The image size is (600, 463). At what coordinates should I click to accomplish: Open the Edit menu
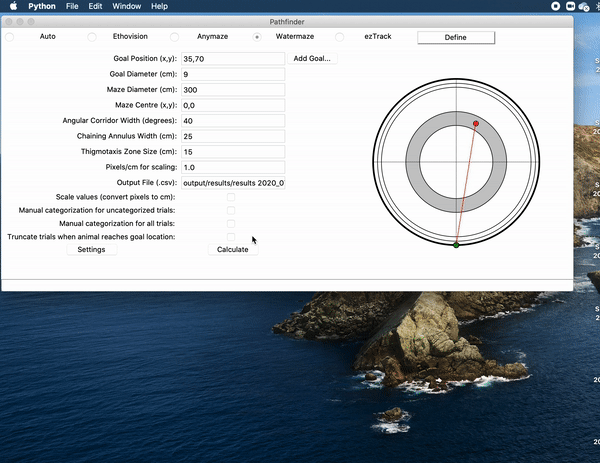95,6
